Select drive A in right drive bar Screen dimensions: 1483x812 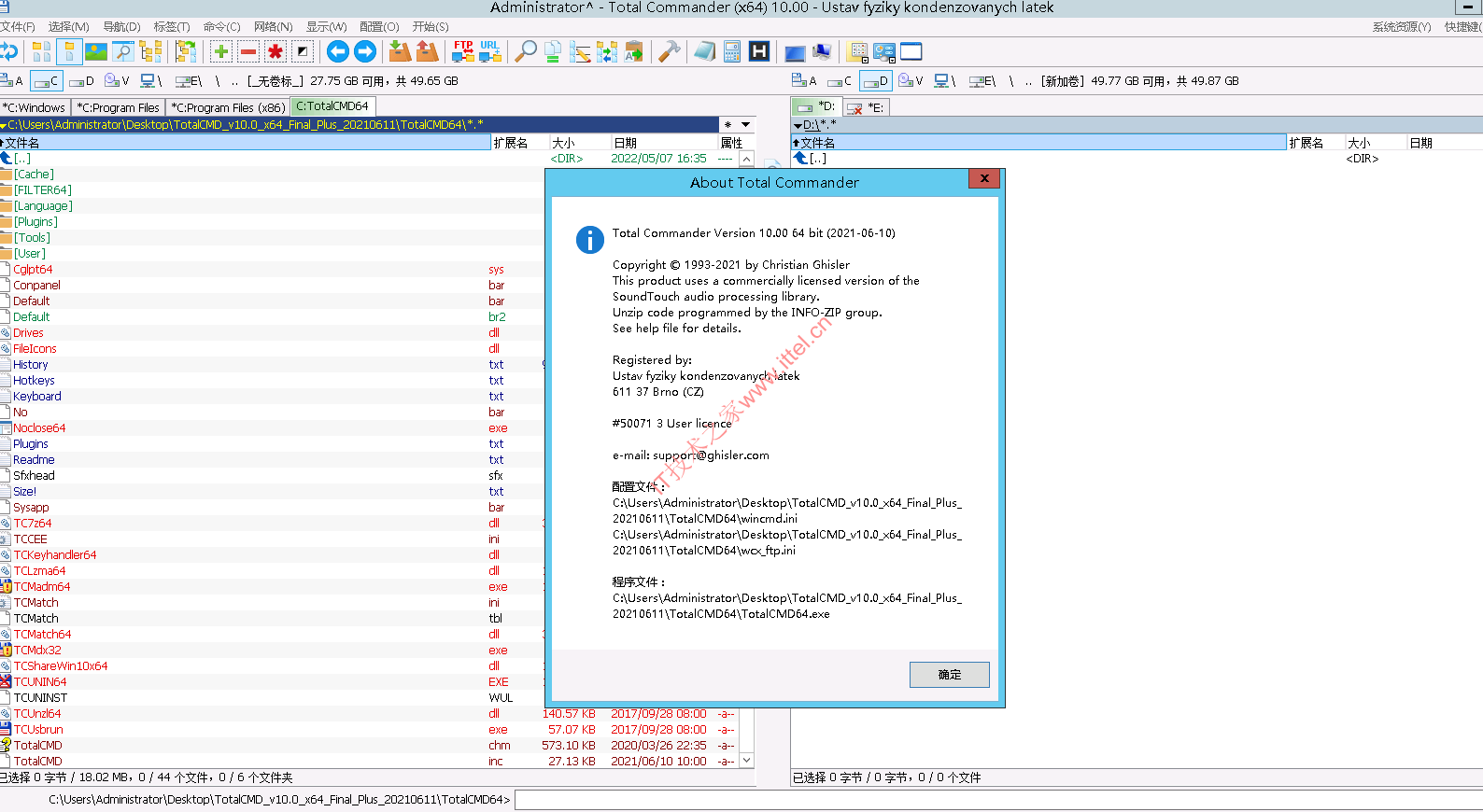click(x=804, y=81)
